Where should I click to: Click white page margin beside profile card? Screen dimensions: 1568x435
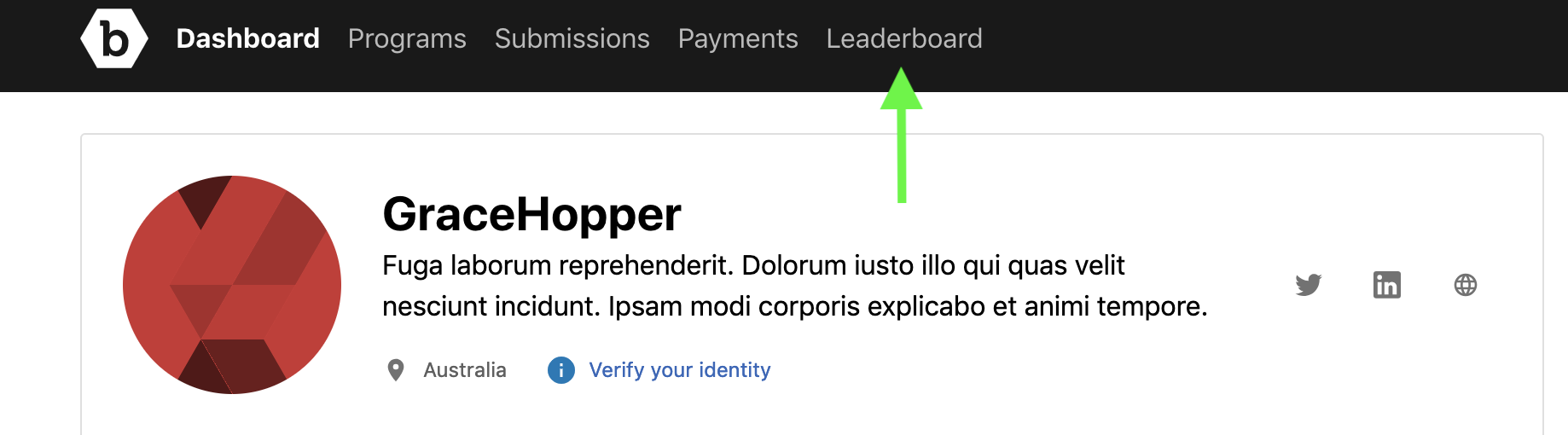pos(39,273)
